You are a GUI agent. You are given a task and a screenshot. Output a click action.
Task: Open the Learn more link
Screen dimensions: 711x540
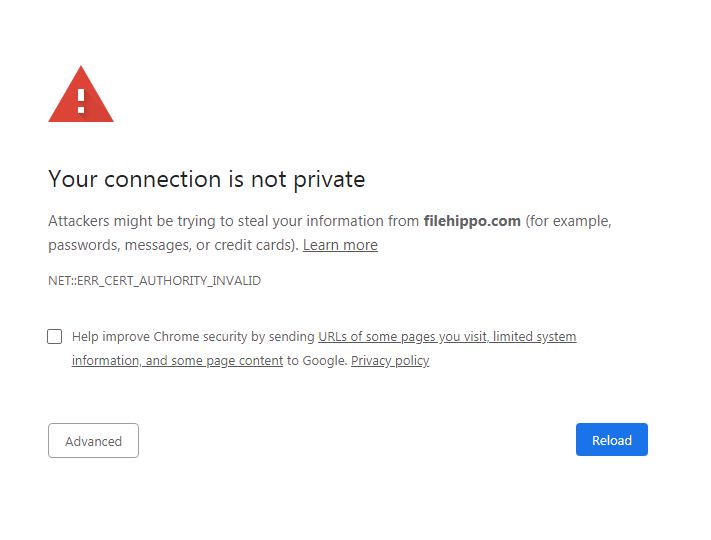pyautogui.click(x=340, y=245)
